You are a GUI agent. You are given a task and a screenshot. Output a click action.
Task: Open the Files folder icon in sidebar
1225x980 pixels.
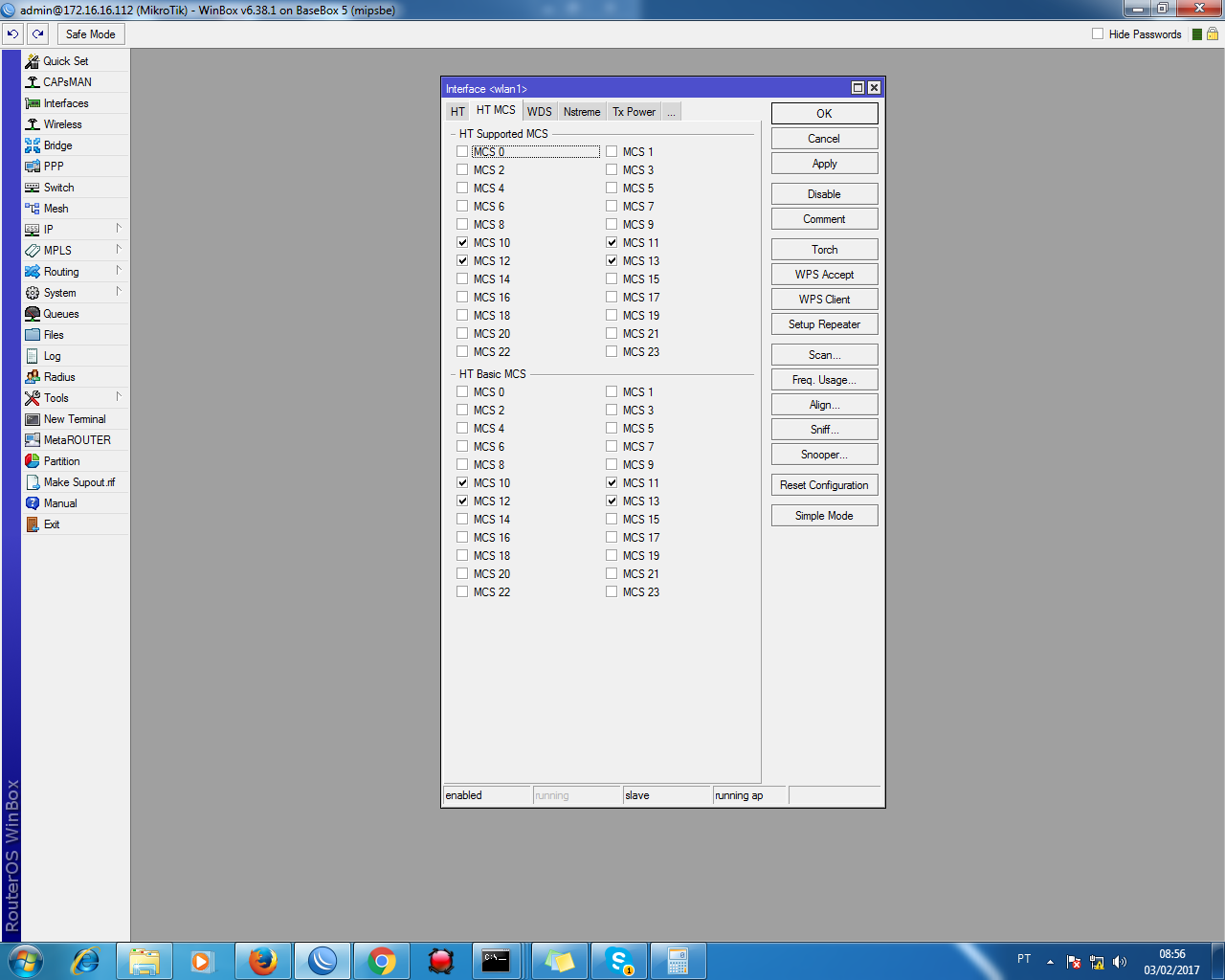33,335
